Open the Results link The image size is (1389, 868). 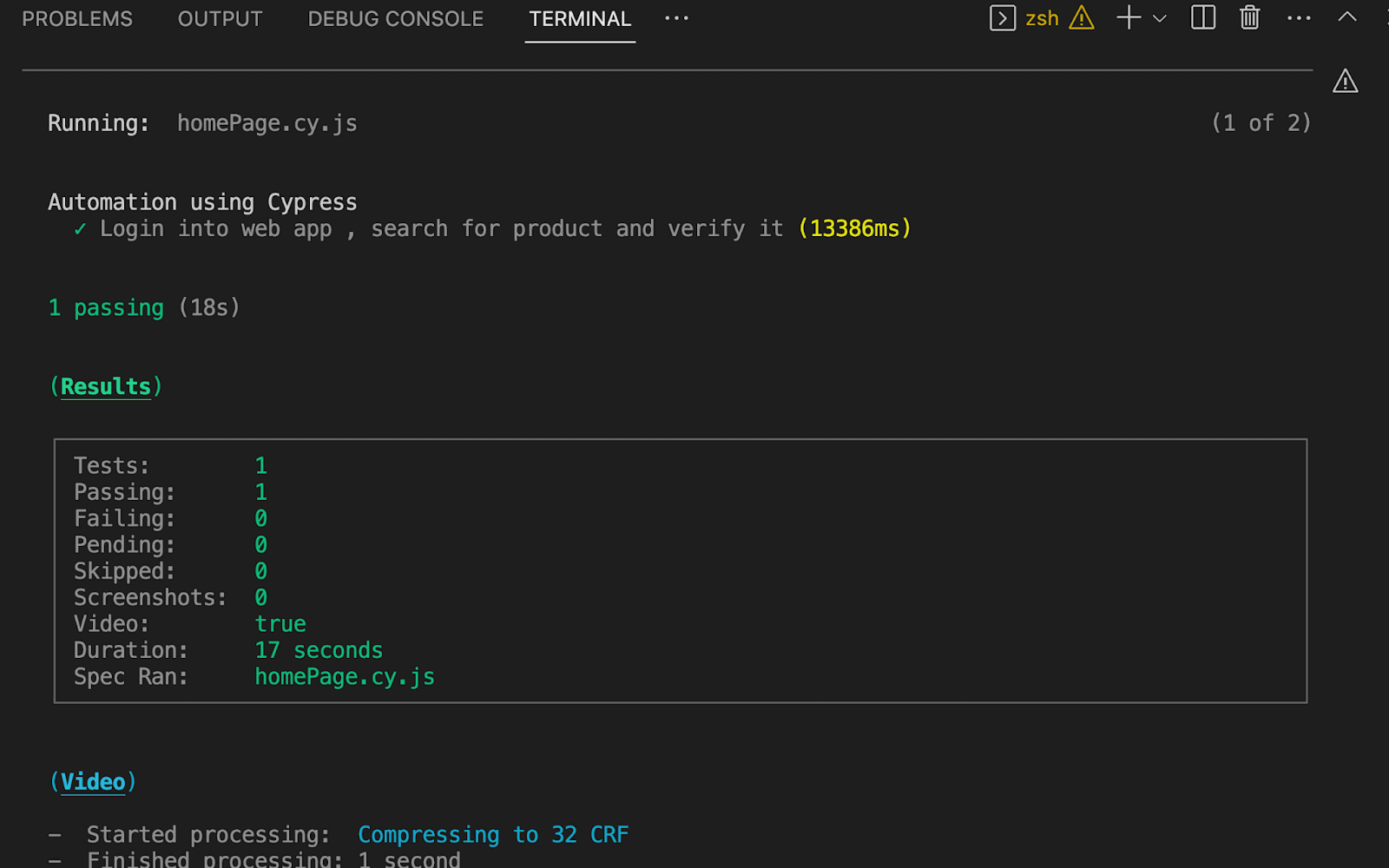pyautogui.click(x=105, y=386)
